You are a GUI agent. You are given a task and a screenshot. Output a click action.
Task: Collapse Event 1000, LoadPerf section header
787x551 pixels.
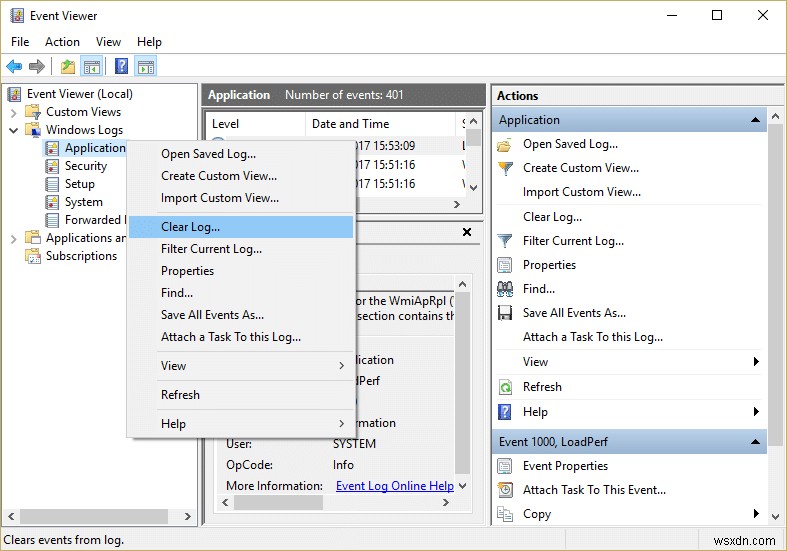[755, 442]
